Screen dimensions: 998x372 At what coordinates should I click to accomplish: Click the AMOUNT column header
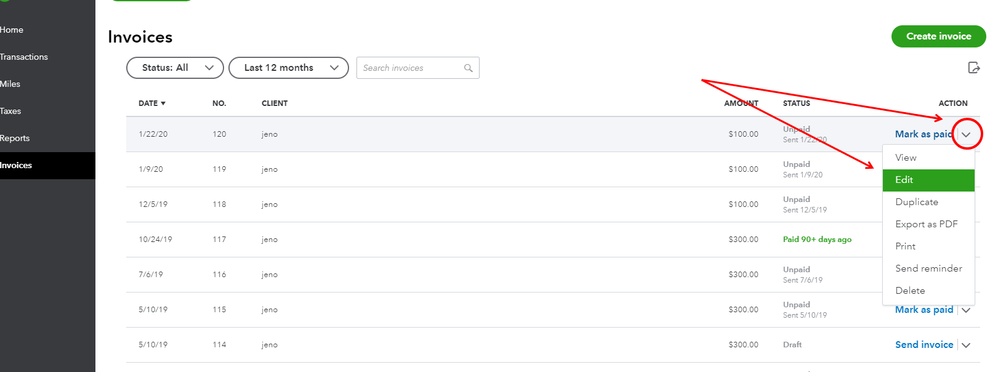741,103
